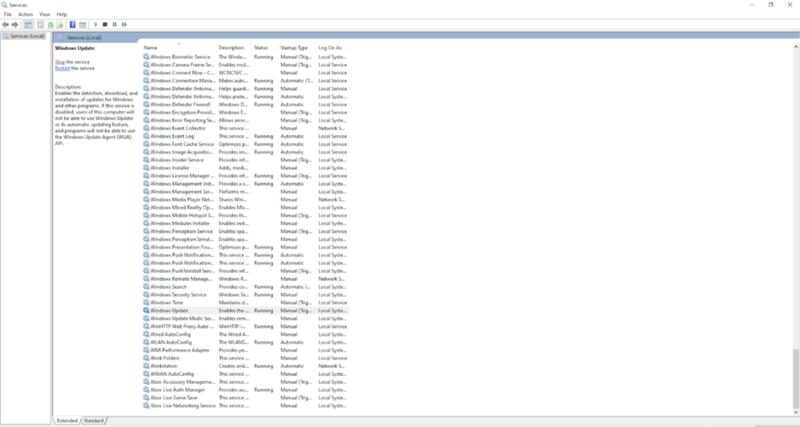Click the Windows Update gear icon
The image size is (800, 427).
(146, 310)
